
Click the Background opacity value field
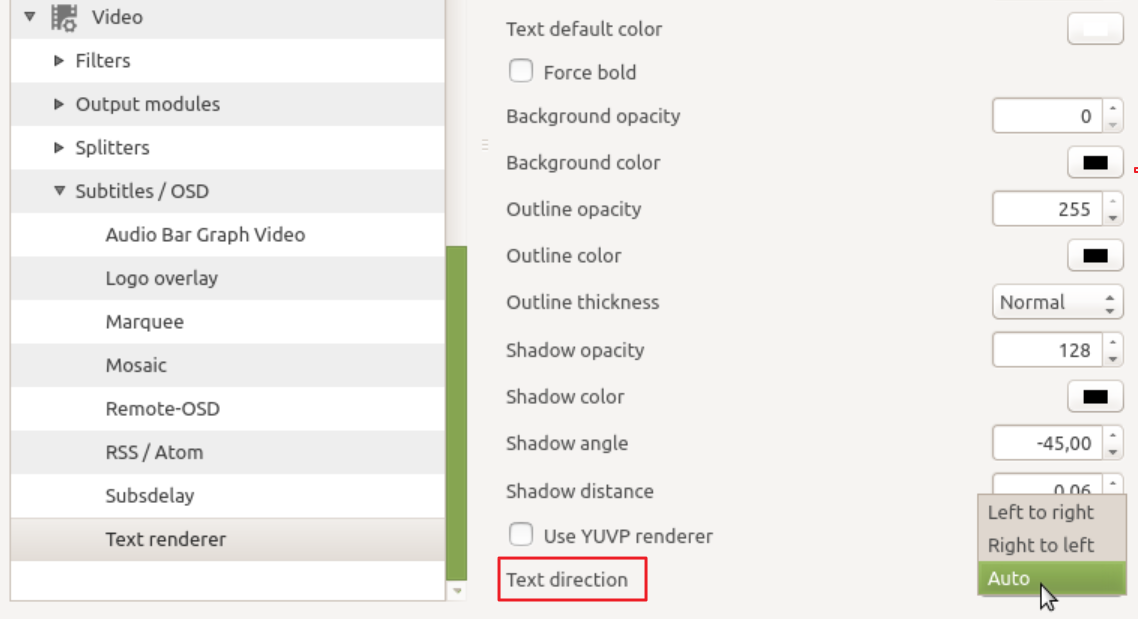click(1047, 116)
